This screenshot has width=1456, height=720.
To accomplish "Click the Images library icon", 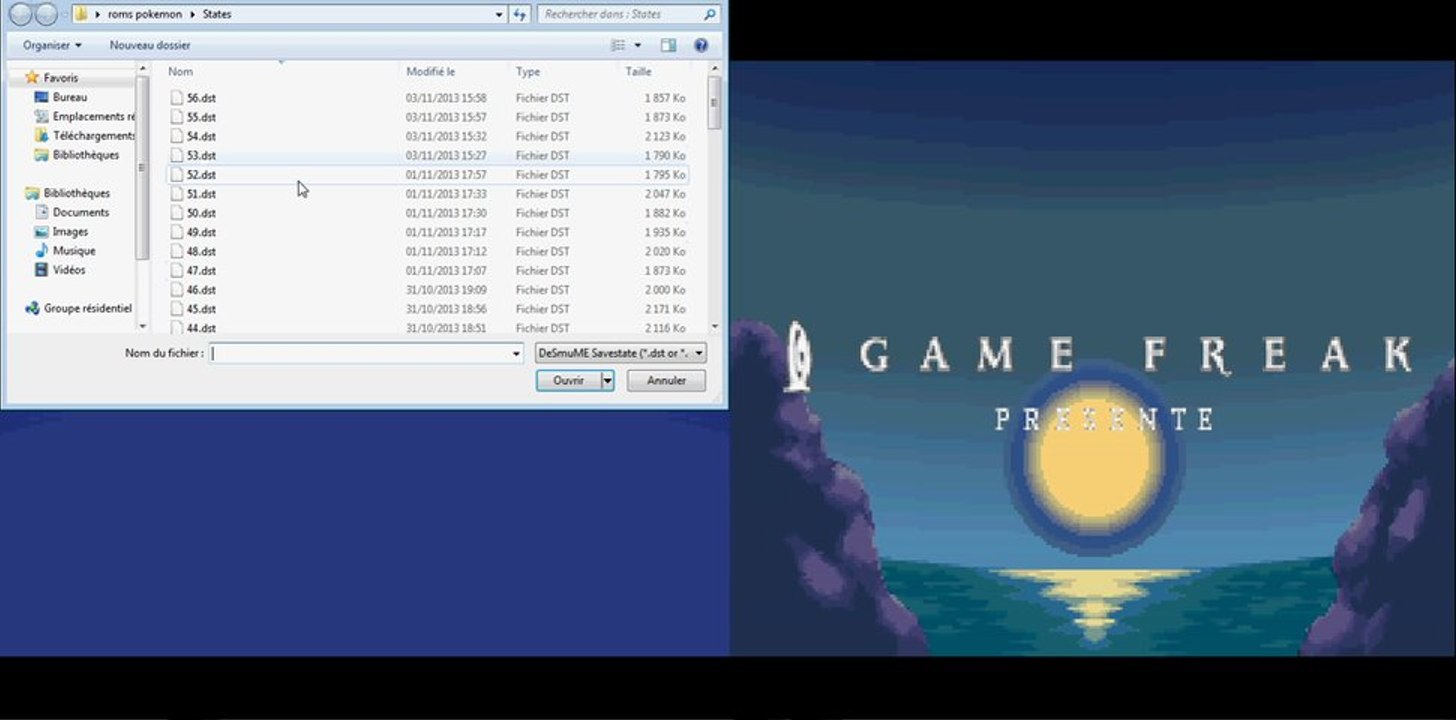I will point(42,231).
